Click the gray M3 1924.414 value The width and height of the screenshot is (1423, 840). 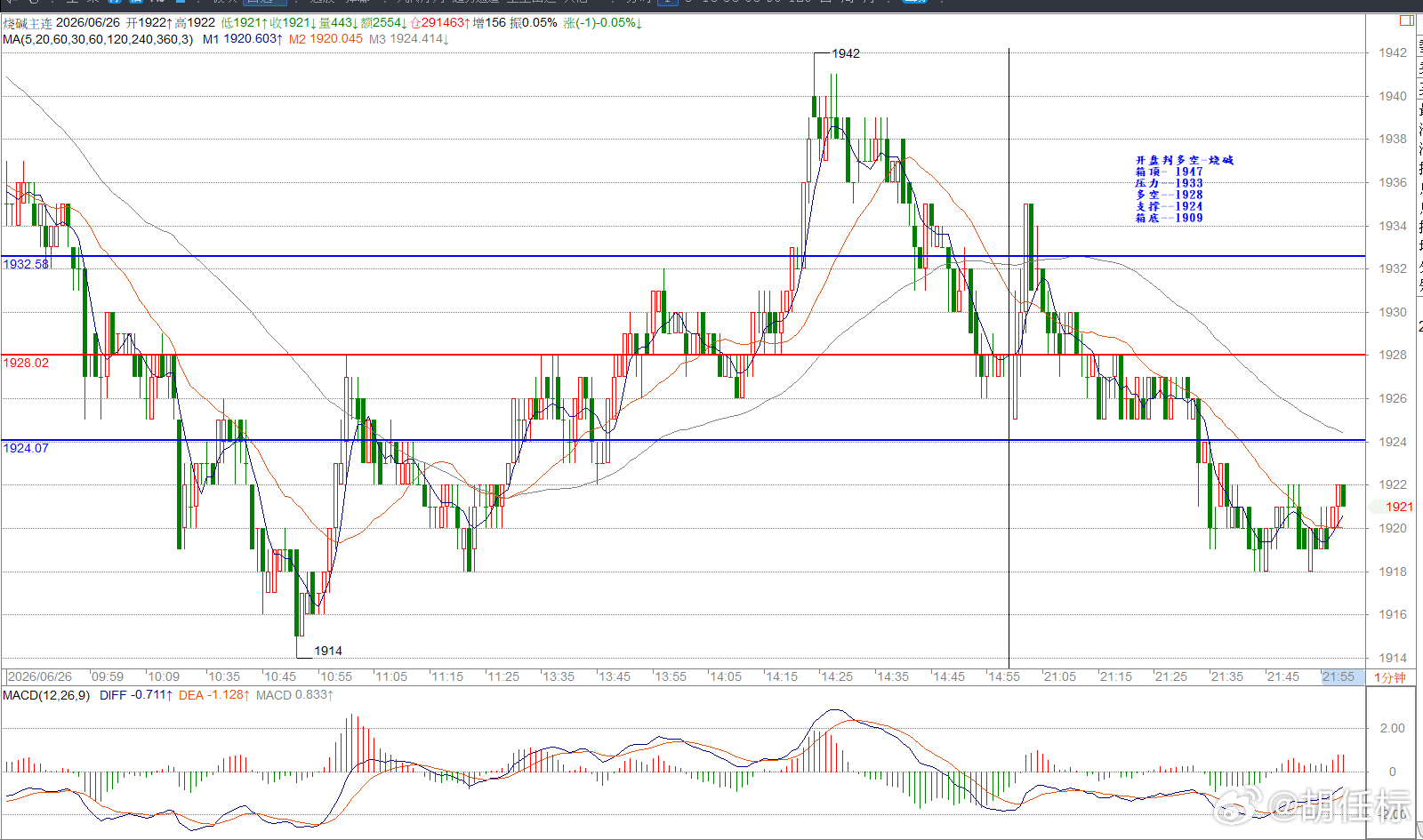click(409, 39)
